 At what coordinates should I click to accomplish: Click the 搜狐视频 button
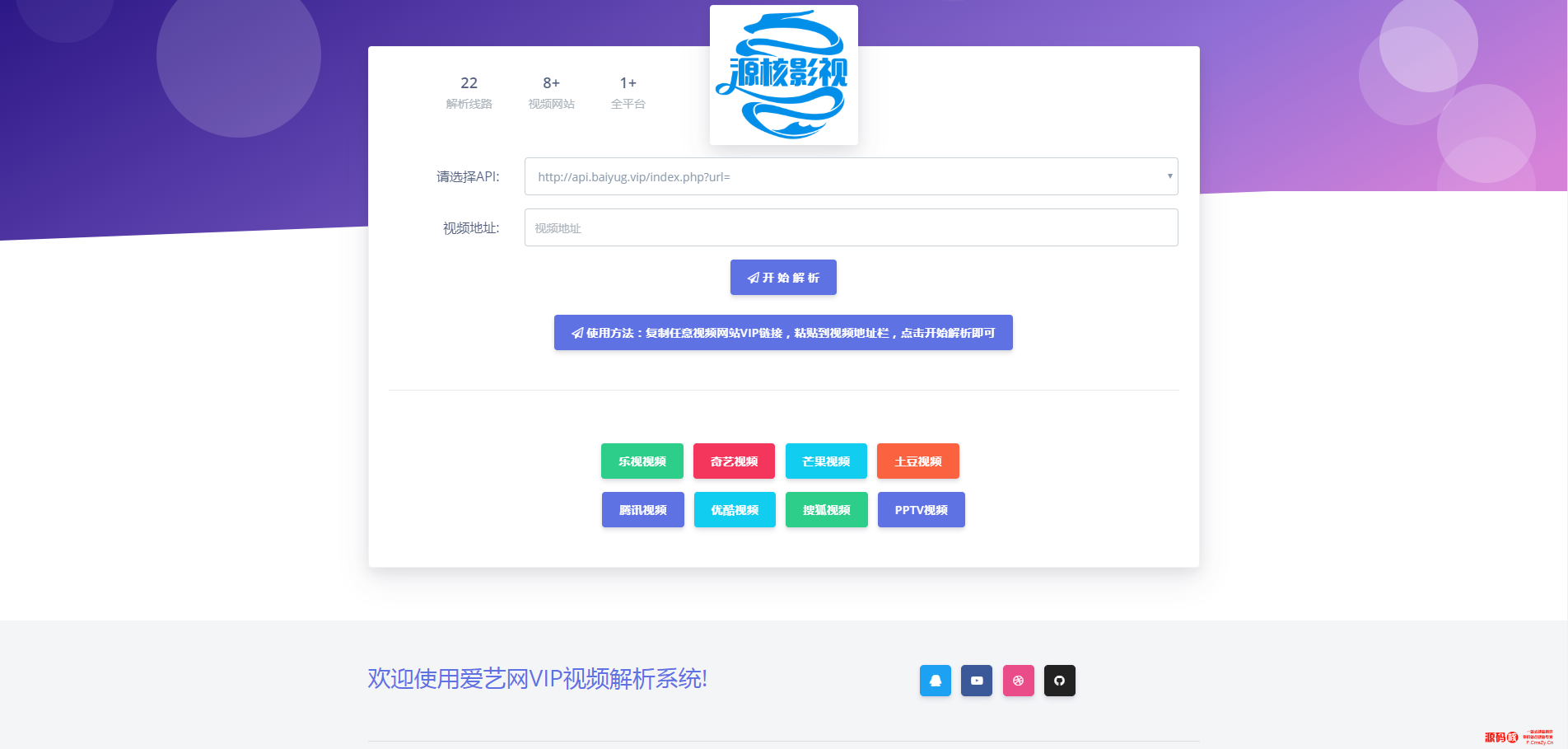click(826, 510)
